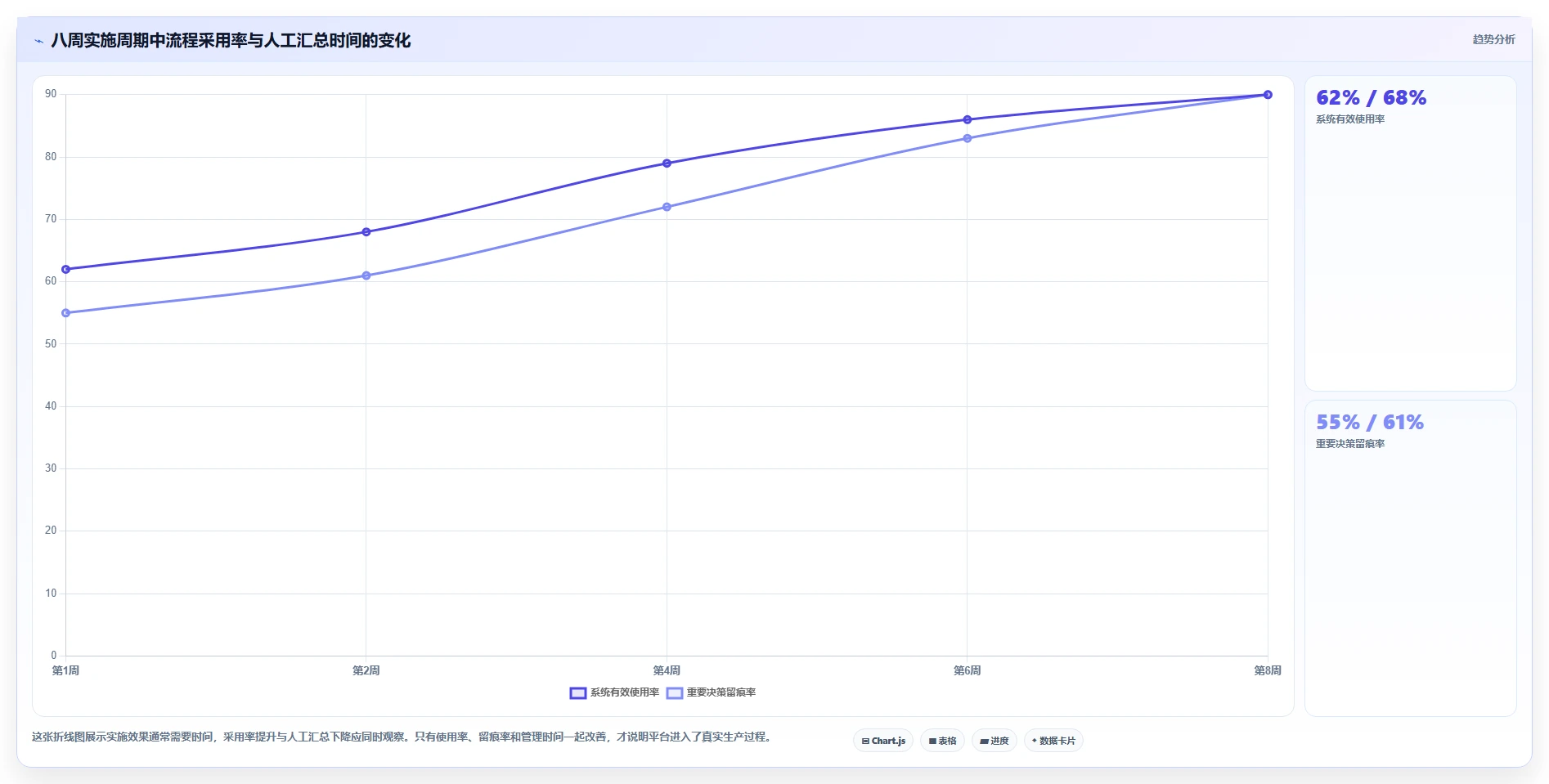Click 系统有效使用率 line's 第4周 point
1549x784 pixels.
coord(667,164)
